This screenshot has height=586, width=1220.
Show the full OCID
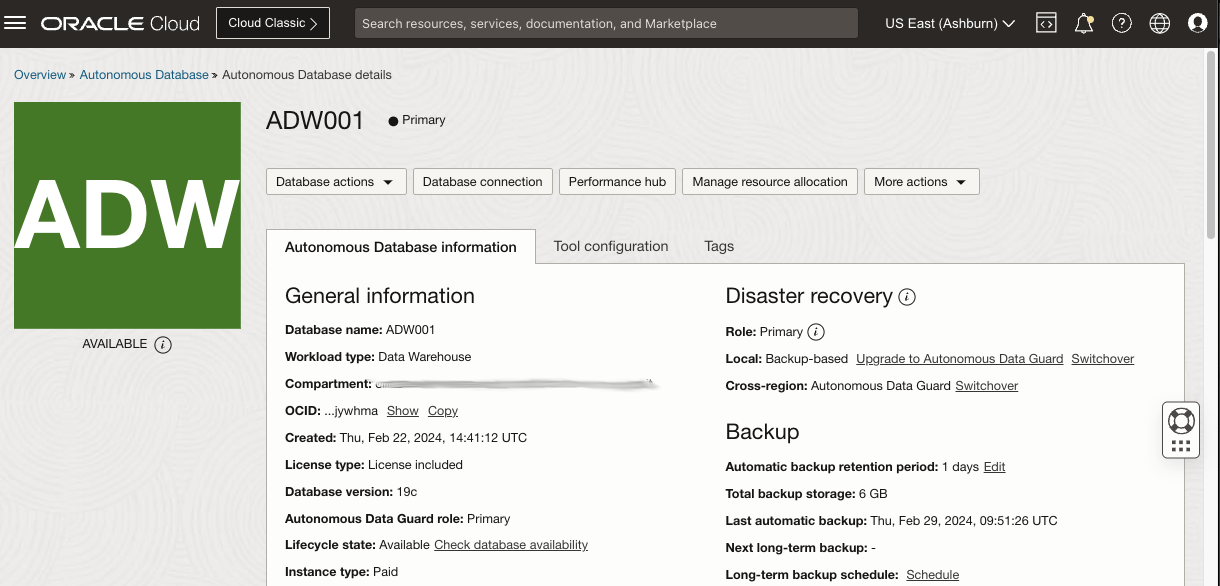point(403,411)
